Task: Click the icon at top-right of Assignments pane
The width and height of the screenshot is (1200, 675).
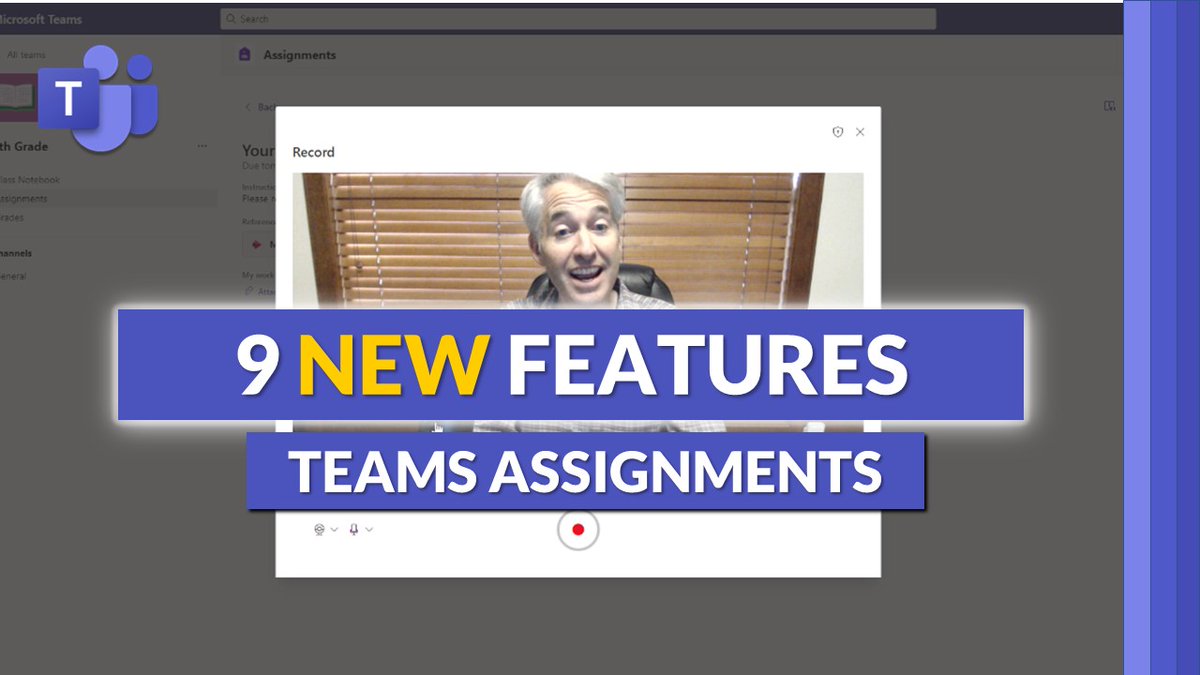Action: [x=1110, y=106]
